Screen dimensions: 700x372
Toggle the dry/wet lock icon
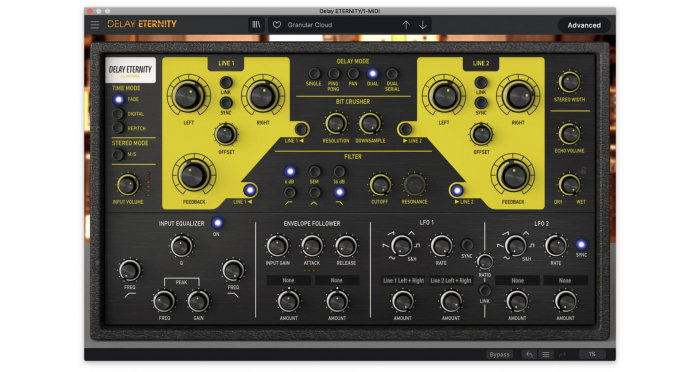583,171
